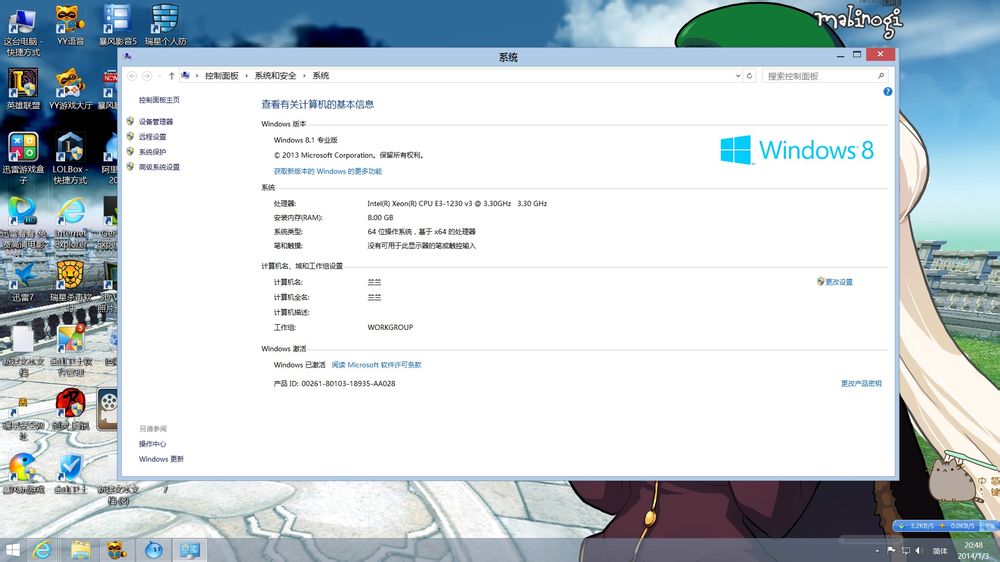Viewport: 1000px width, 562px height.
Task: Click 更改设置 next to computer name
Action: 839,282
